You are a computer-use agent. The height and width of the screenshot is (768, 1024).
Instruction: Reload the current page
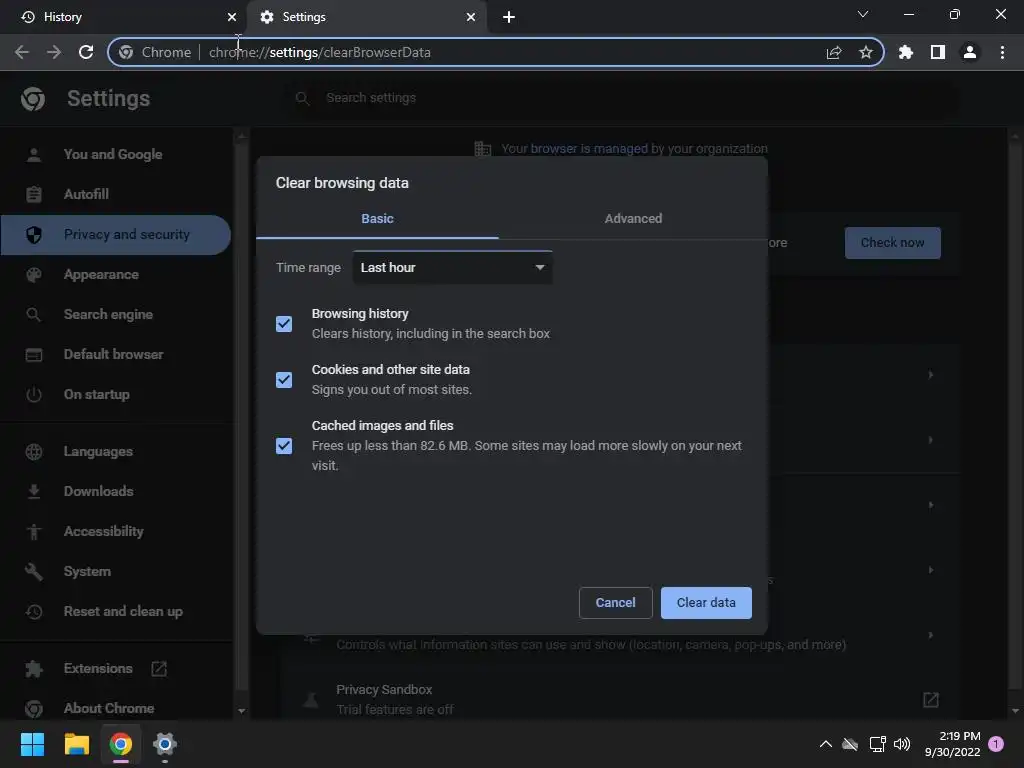86,52
